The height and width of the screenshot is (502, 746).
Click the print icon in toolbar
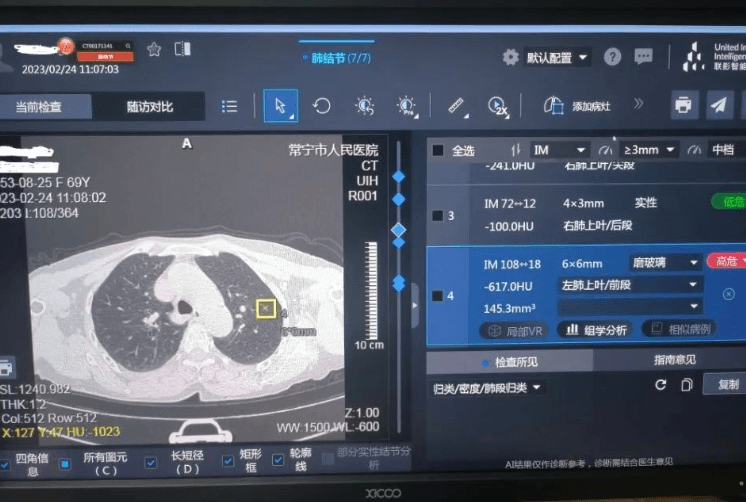pyautogui.click(x=683, y=104)
